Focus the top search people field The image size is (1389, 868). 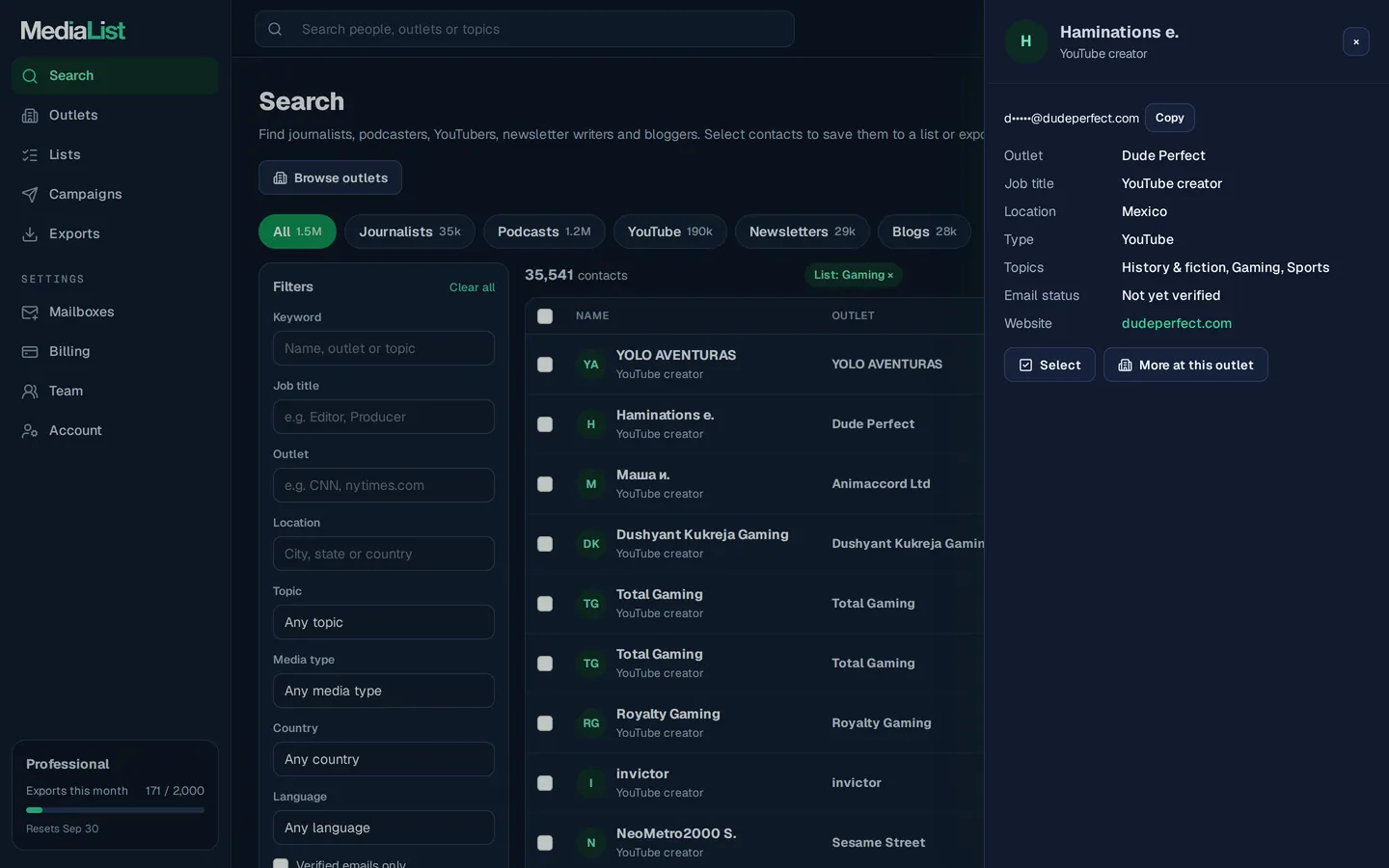click(525, 29)
